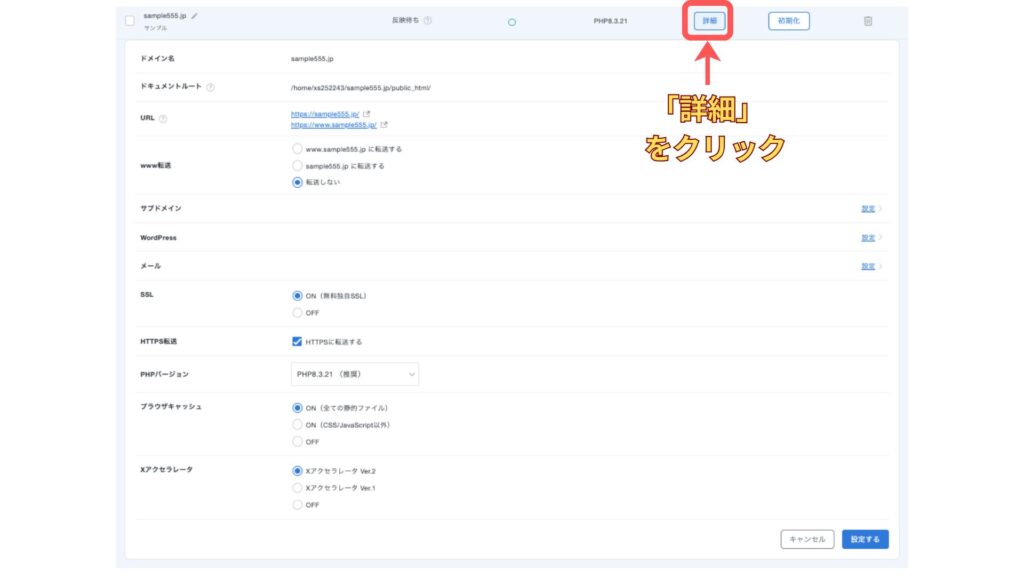Image resolution: width=1024 pixels, height=576 pixels.
Task: Click the green status circle icon
Action: point(512,22)
